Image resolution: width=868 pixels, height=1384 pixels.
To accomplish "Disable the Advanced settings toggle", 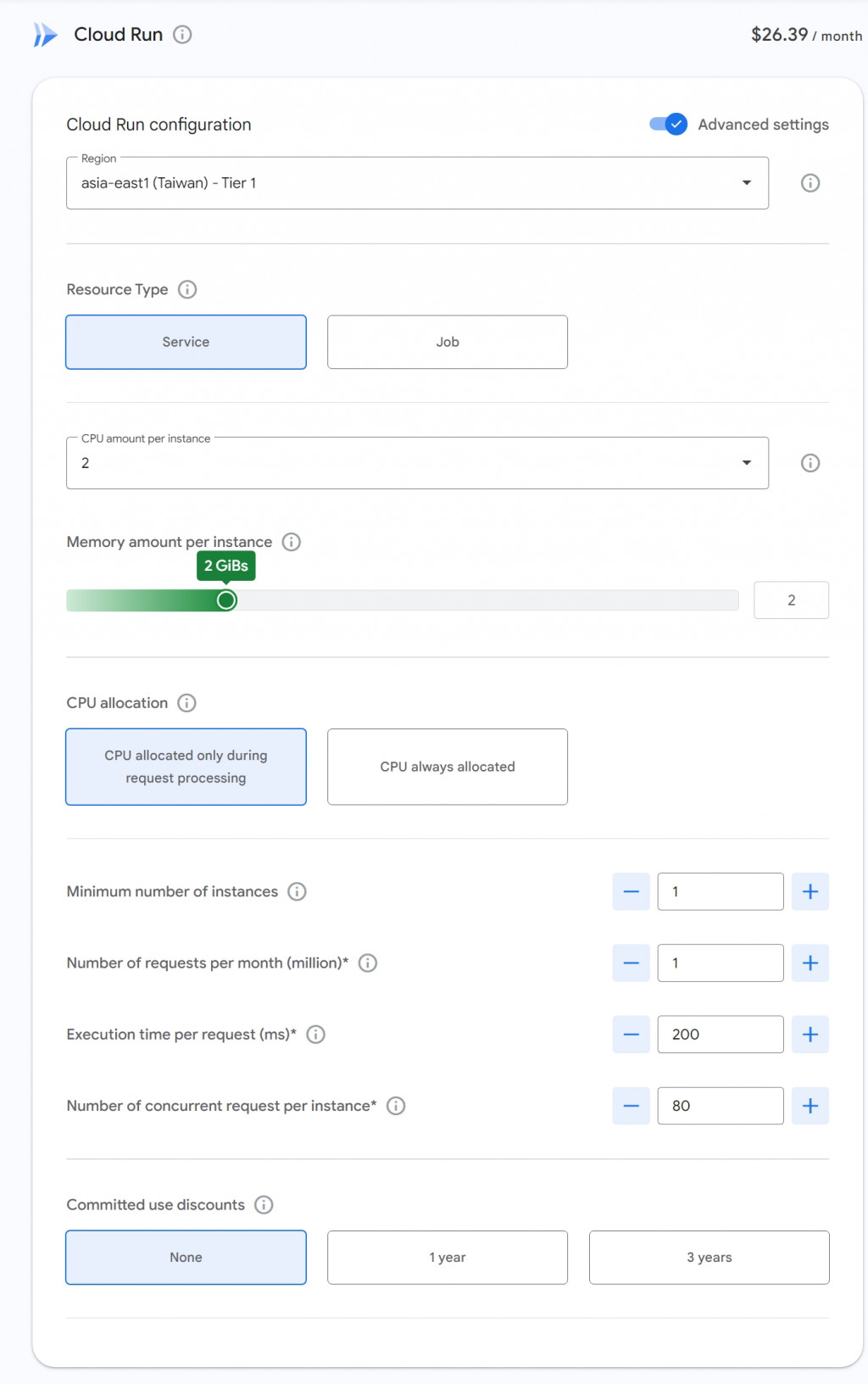I will (x=669, y=125).
